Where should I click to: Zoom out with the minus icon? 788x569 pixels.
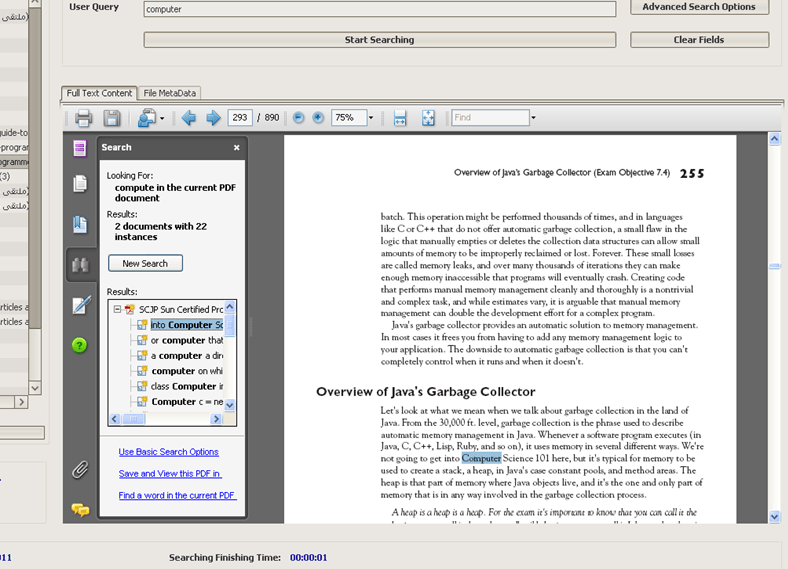click(299, 118)
